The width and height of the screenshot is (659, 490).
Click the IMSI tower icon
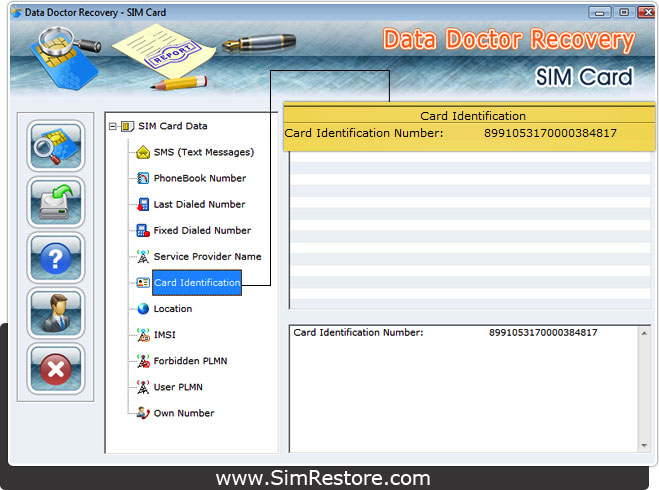pos(143,335)
